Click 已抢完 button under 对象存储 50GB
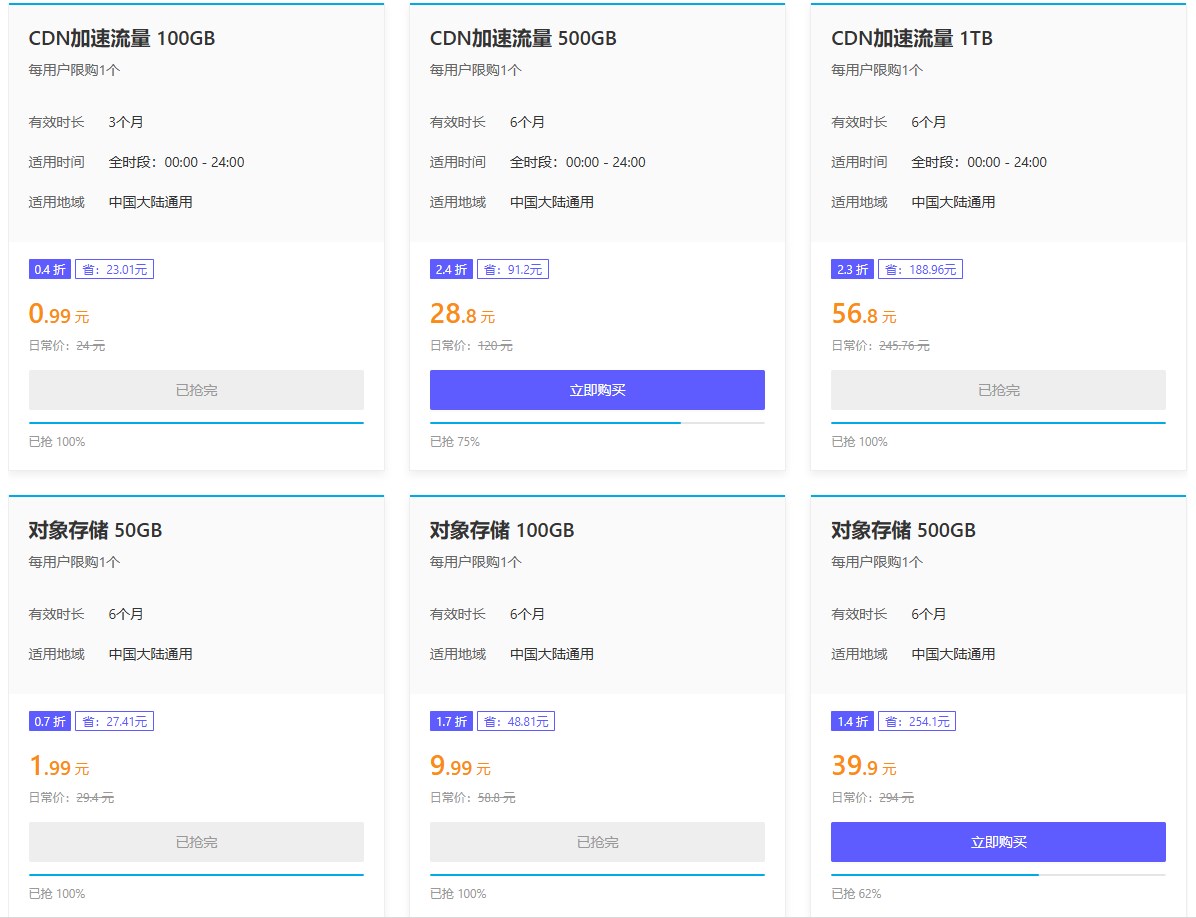Screen dimensions: 1196x918 click(x=196, y=842)
